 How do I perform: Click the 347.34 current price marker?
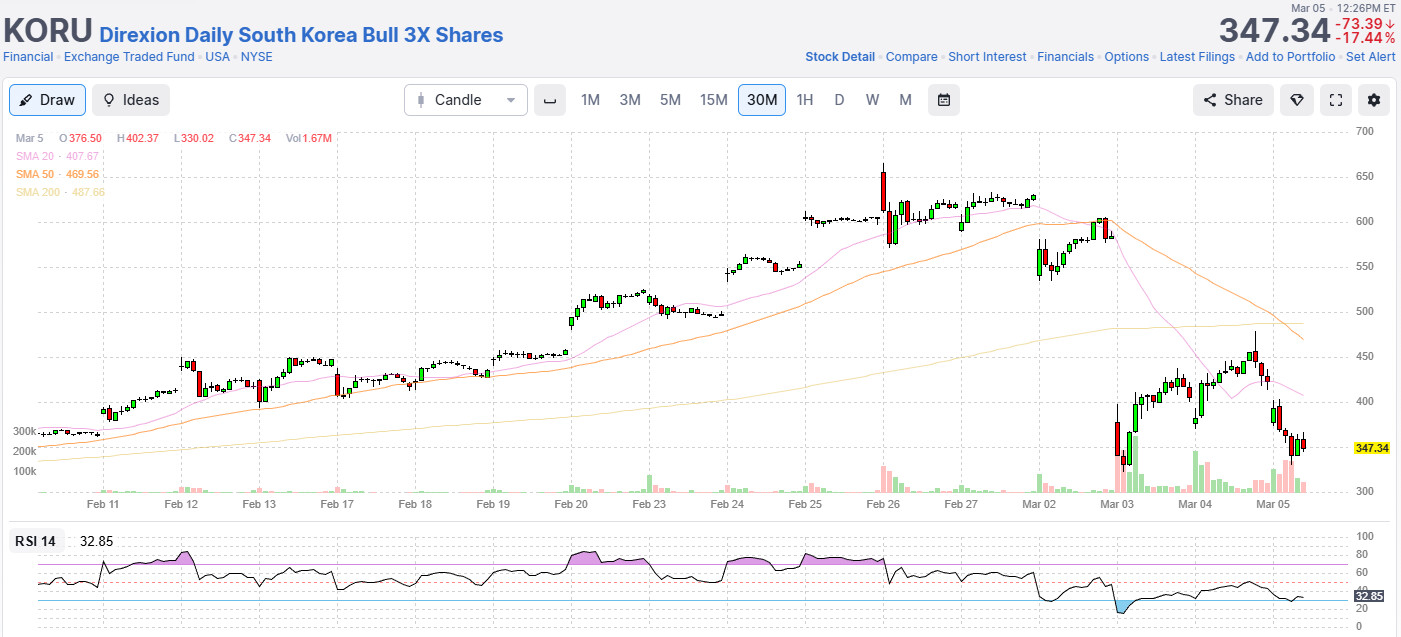tap(1372, 448)
